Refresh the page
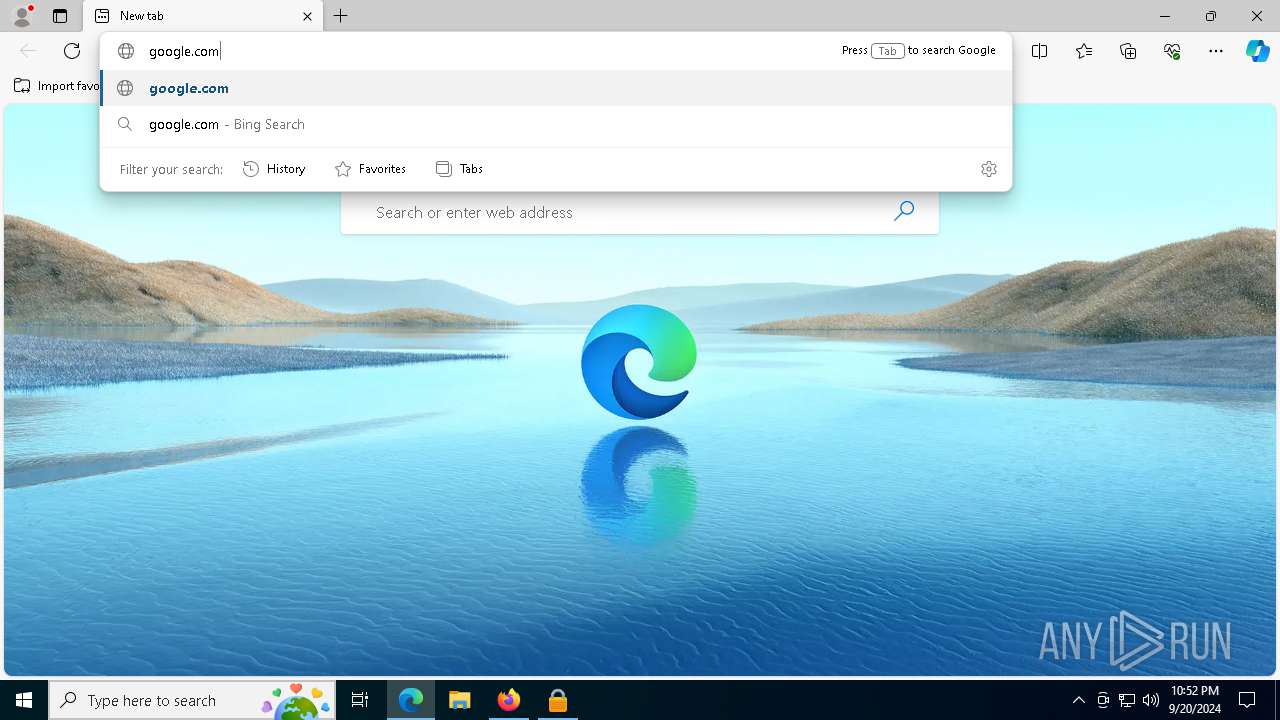Screen dimensions: 1280x720 click(72, 51)
